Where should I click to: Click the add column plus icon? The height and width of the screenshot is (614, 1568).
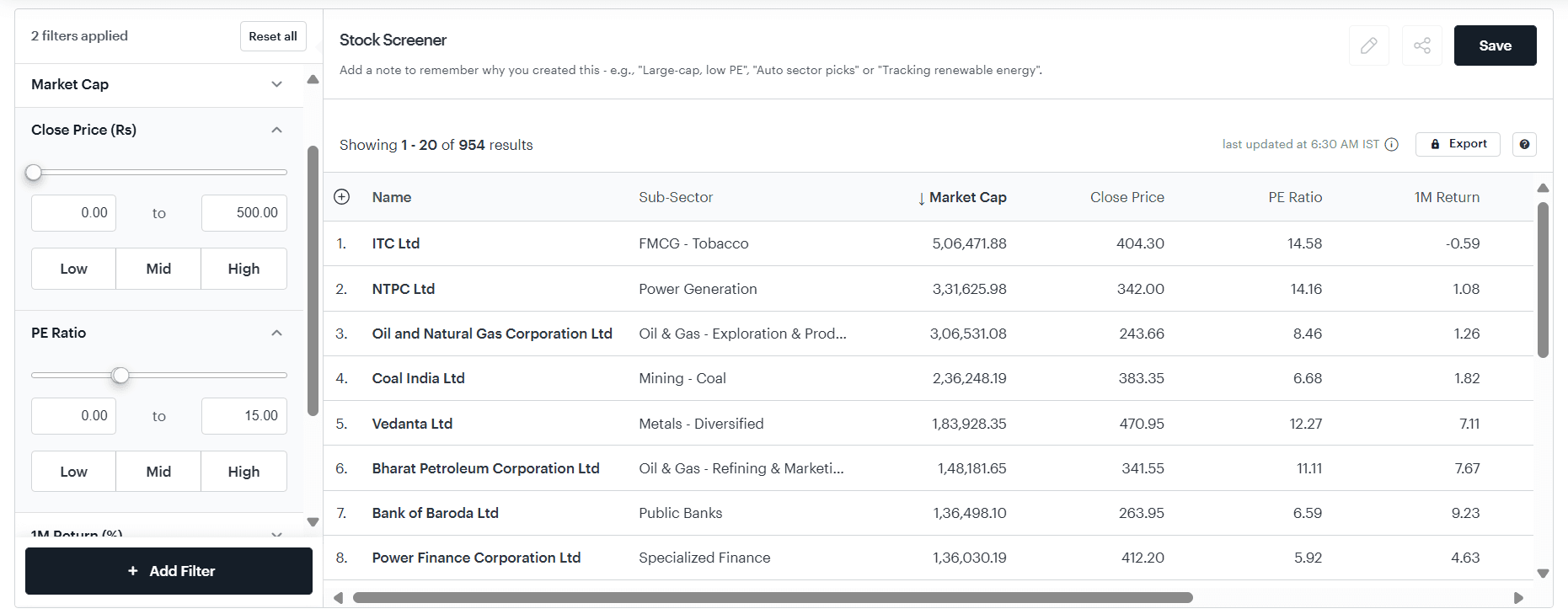(x=341, y=197)
